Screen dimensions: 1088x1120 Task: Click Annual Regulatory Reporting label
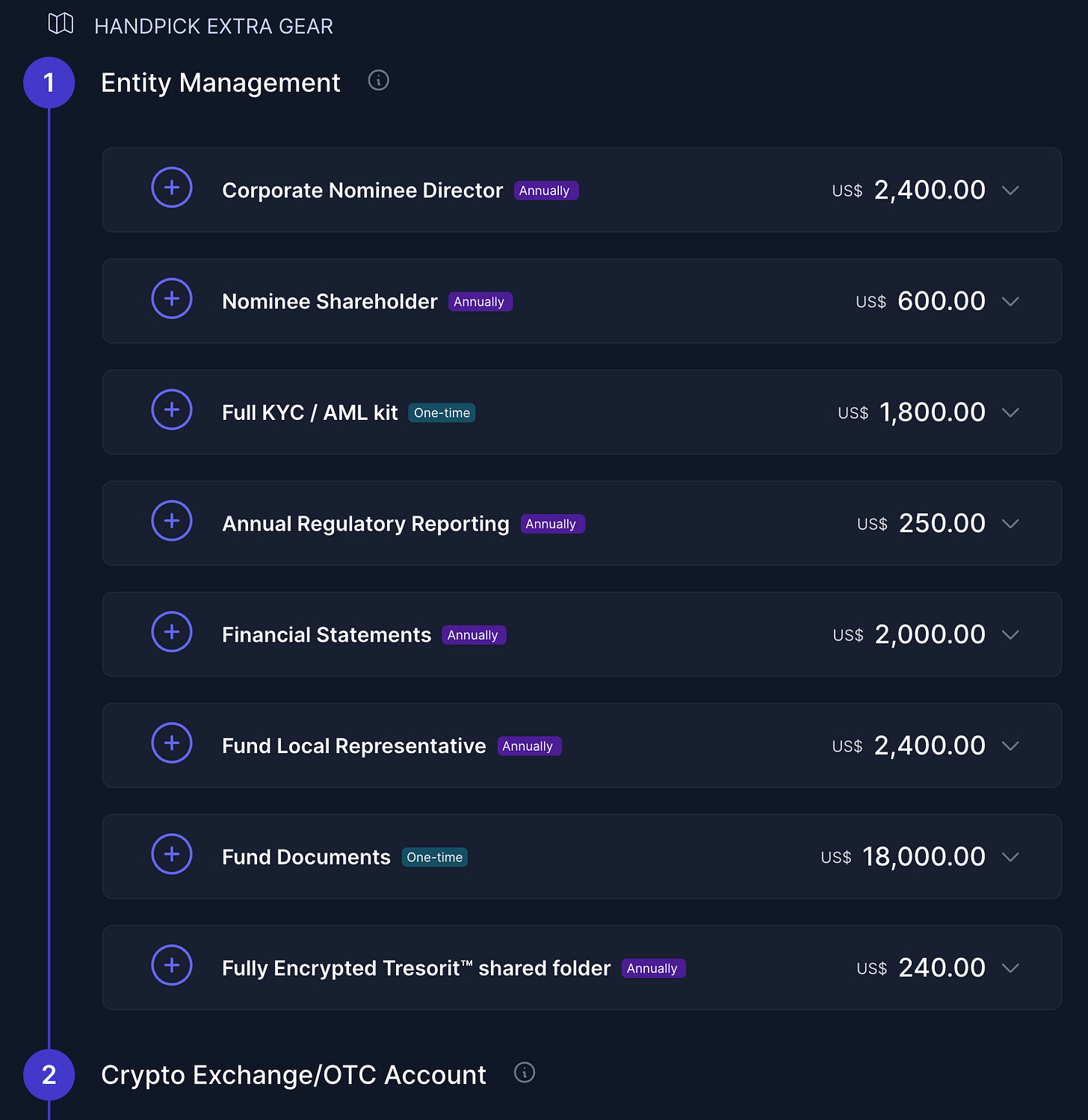(365, 524)
